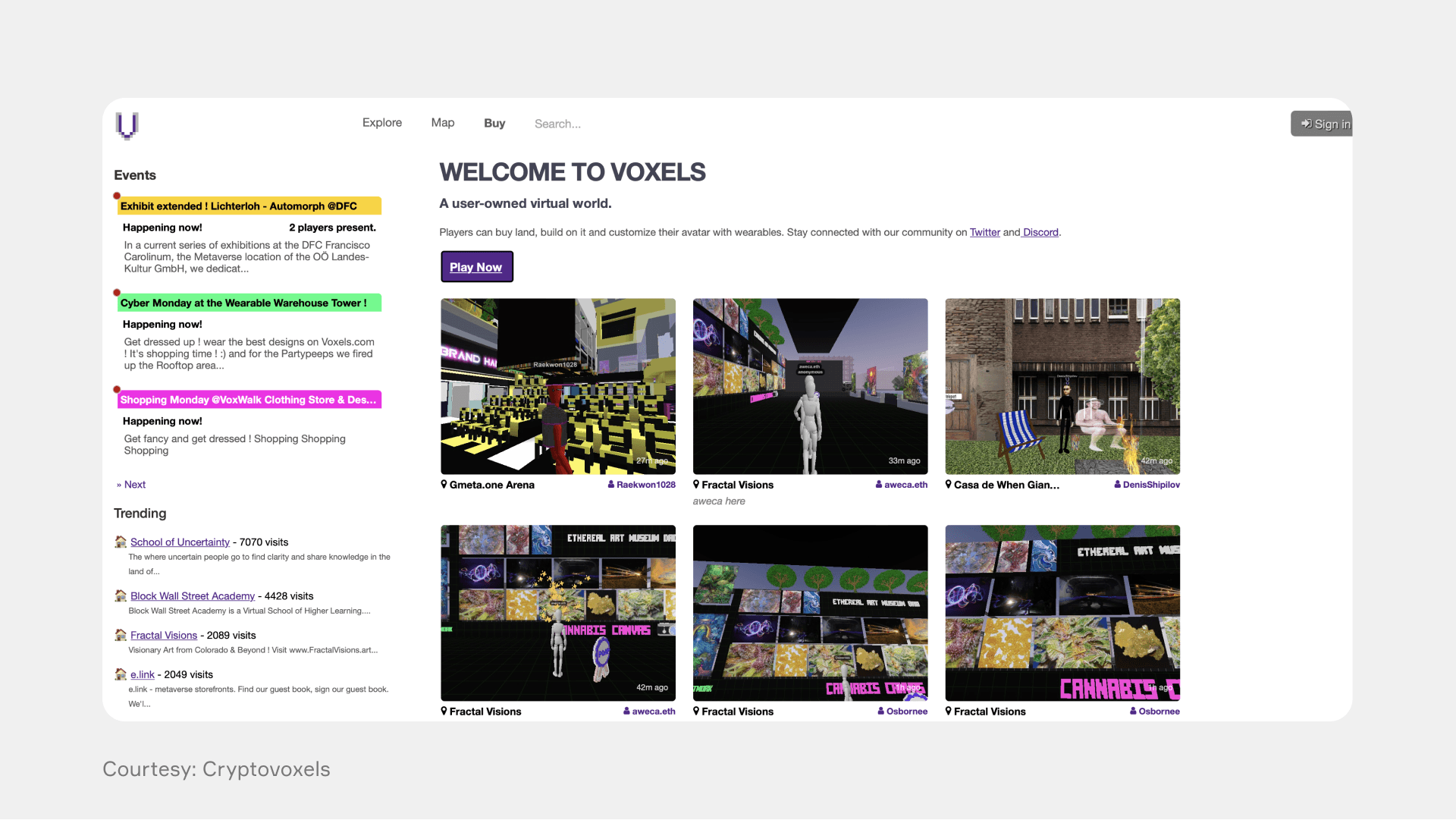Click the Events section heading
This screenshot has height=820, width=1456.
(x=135, y=175)
